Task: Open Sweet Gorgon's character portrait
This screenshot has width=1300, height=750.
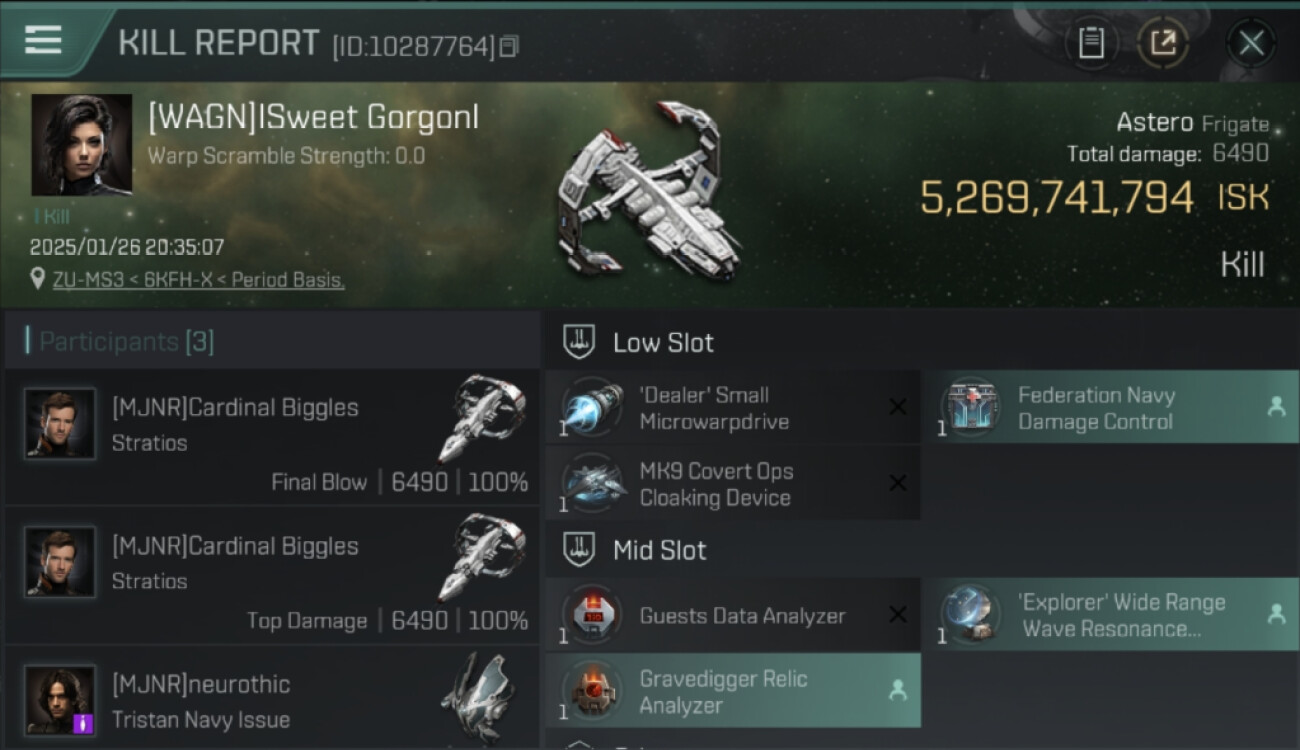Action: coord(82,145)
